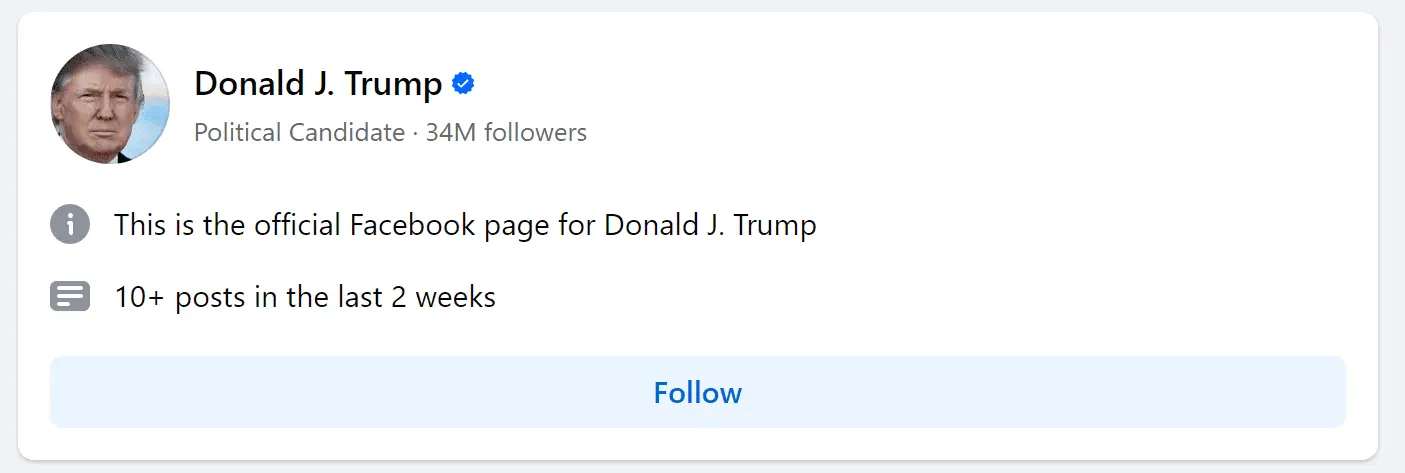This screenshot has height=473, width=1405.
Task: Click the dot separator before 34M followers
Action: click(415, 132)
